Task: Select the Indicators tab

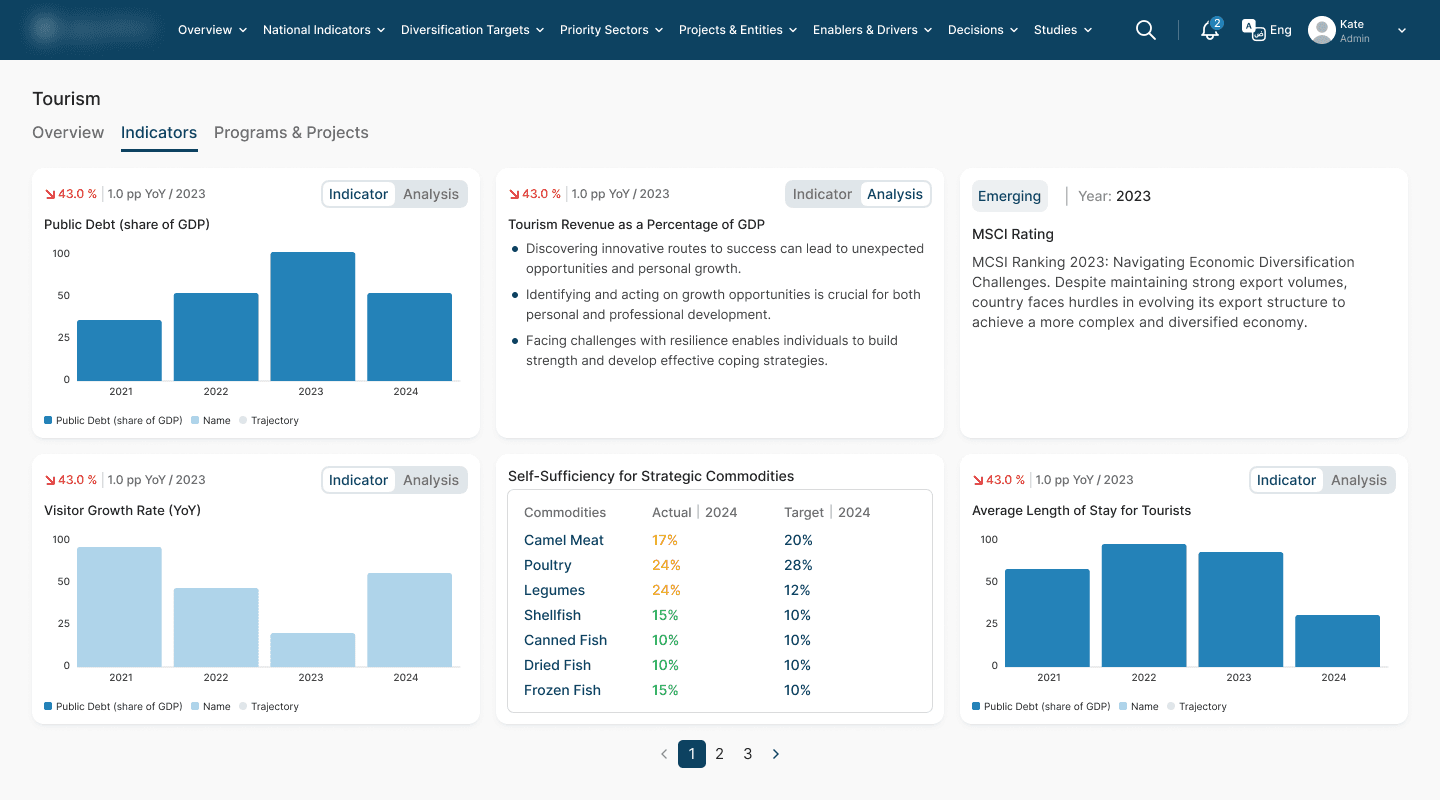Action: pyautogui.click(x=159, y=133)
